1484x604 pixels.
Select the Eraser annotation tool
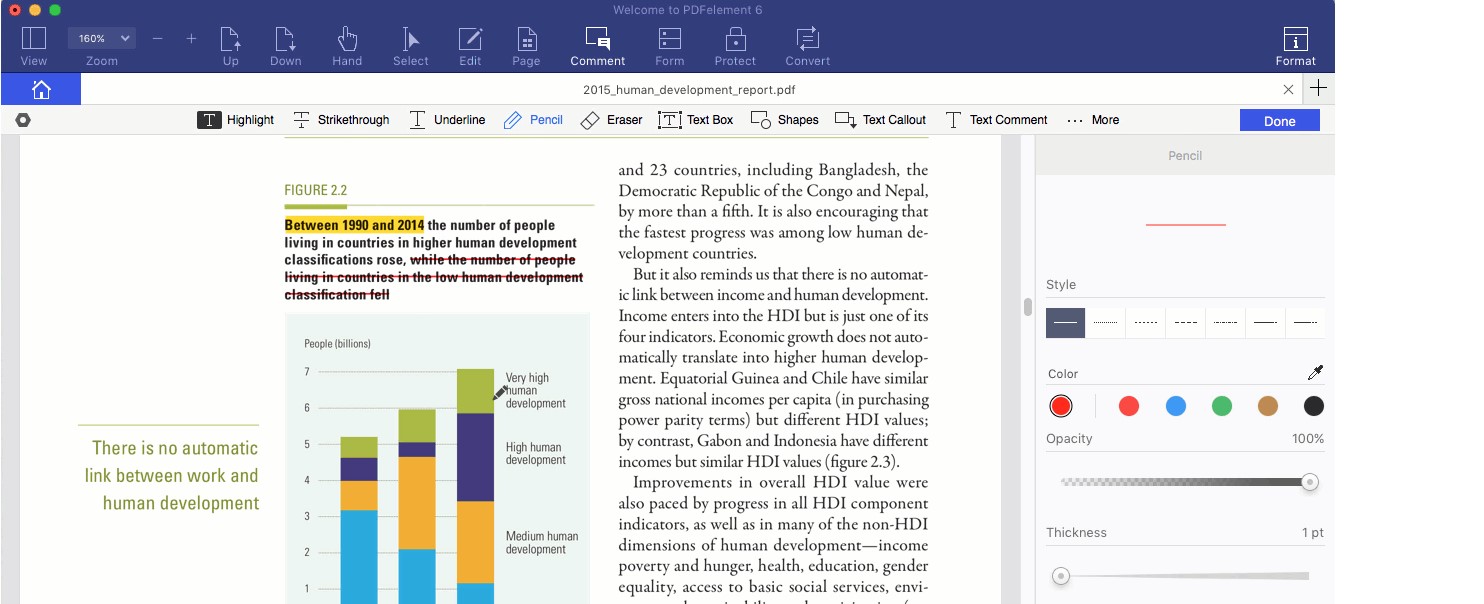(x=611, y=119)
